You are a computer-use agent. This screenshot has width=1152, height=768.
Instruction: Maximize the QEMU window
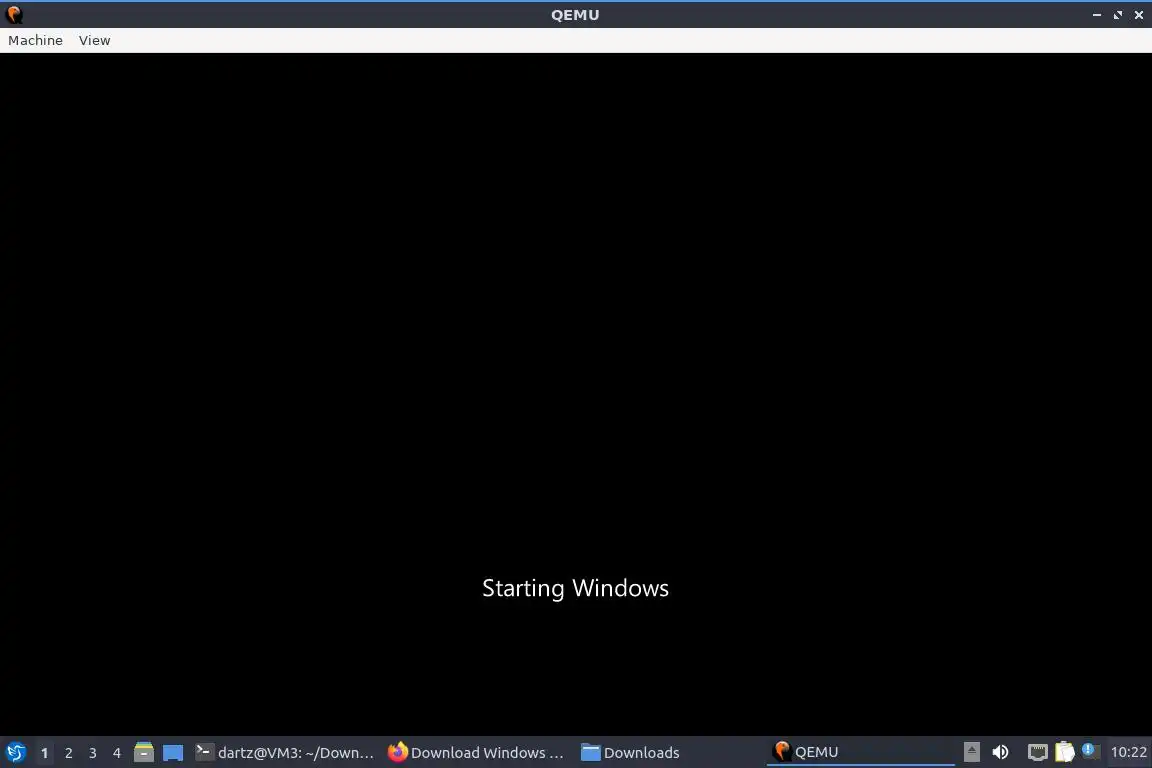point(1117,15)
